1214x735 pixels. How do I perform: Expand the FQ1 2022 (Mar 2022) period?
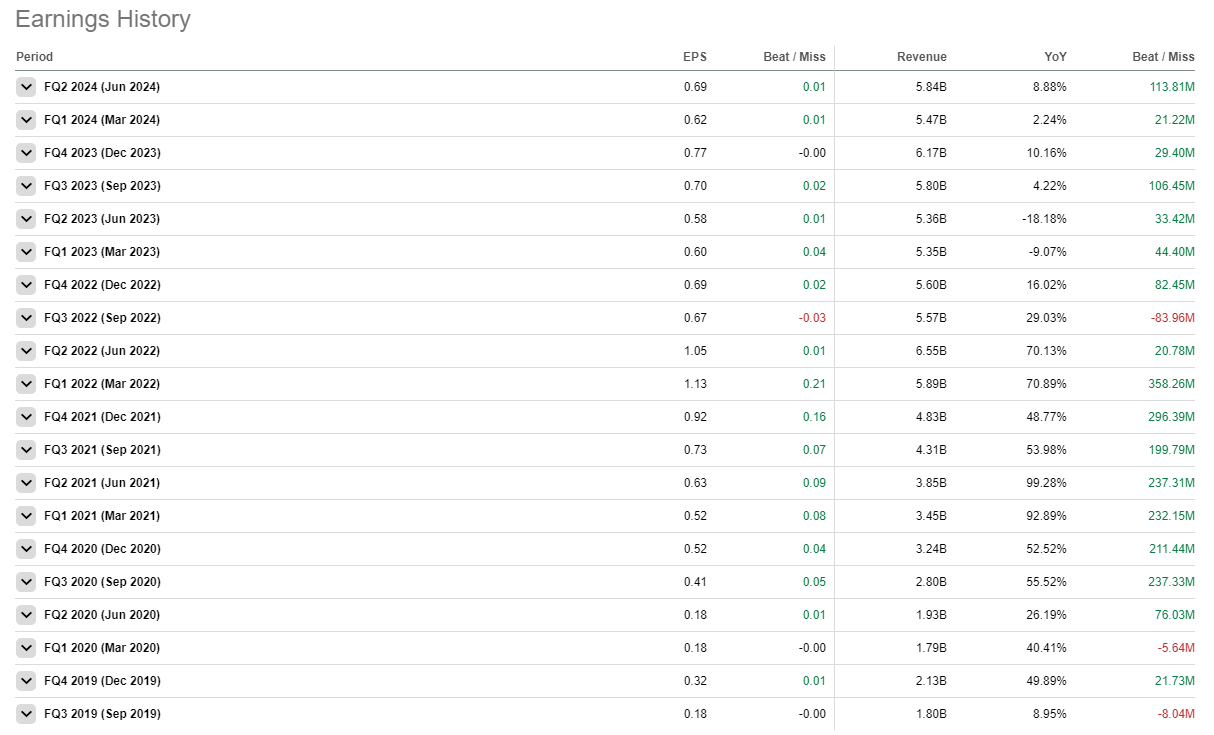click(27, 384)
